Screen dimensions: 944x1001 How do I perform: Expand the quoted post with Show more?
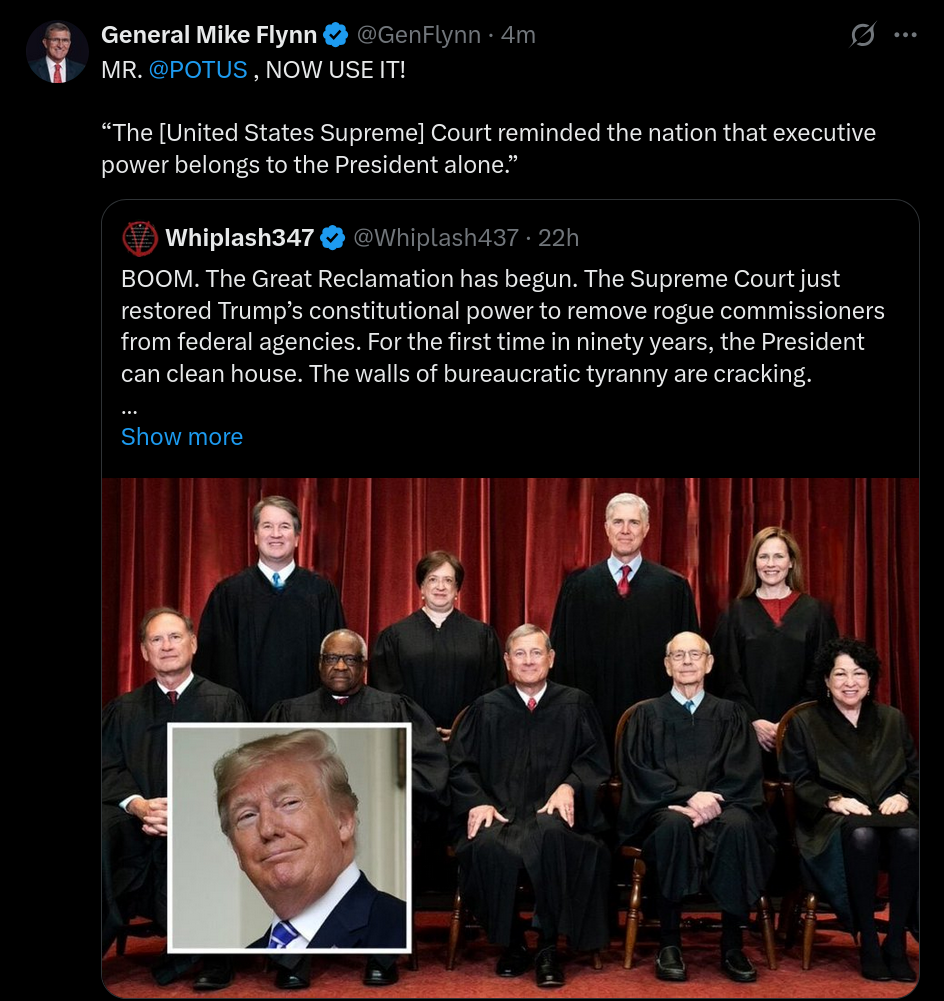point(182,437)
